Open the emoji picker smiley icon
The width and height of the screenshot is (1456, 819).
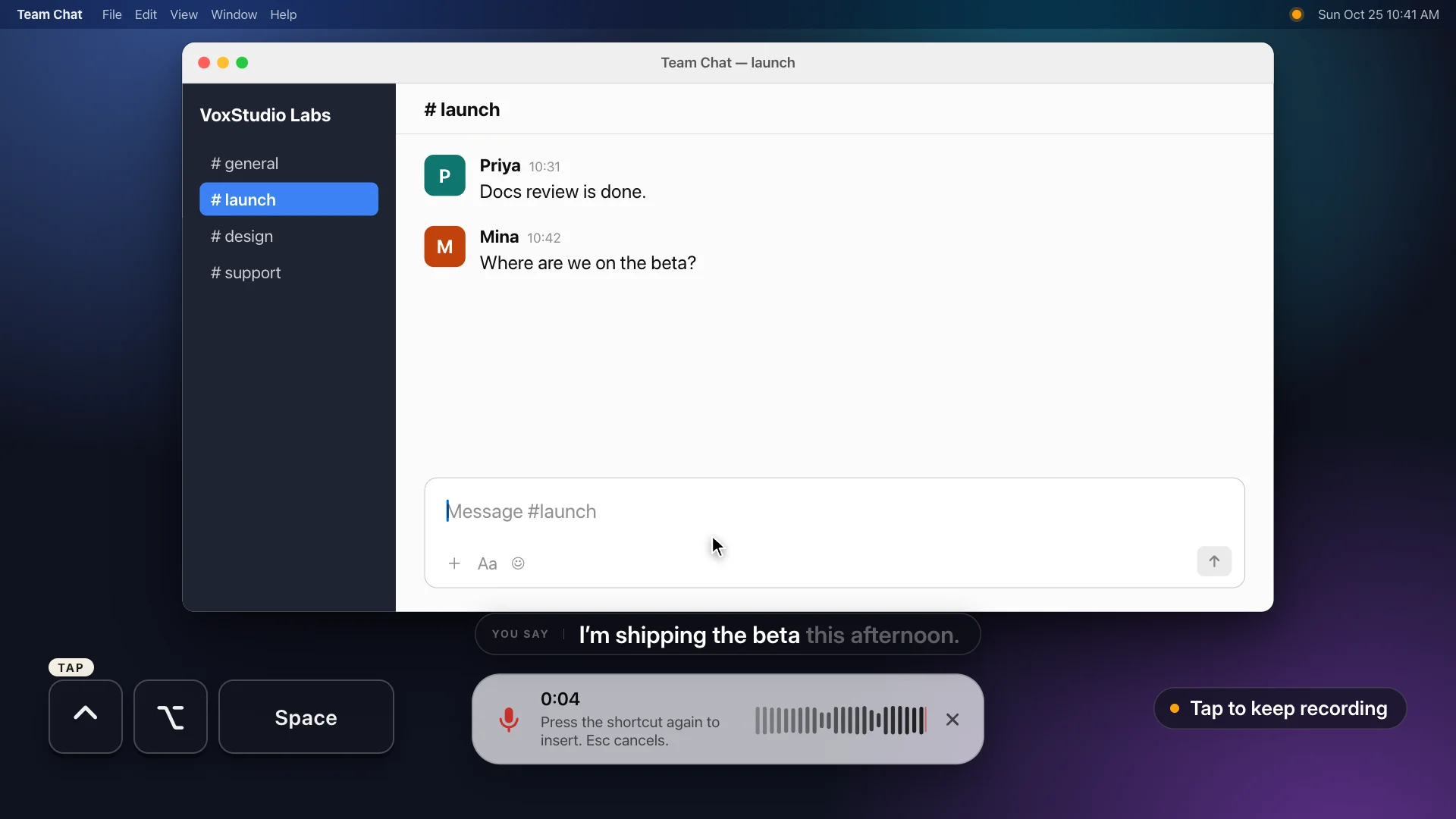tap(518, 563)
